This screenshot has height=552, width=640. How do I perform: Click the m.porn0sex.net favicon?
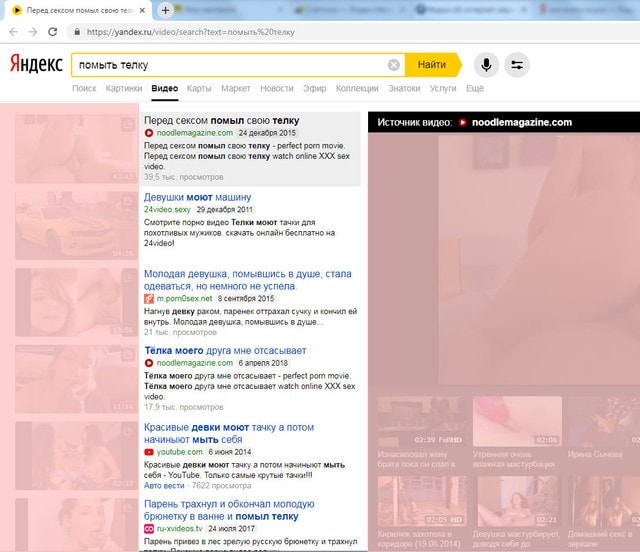point(149,298)
